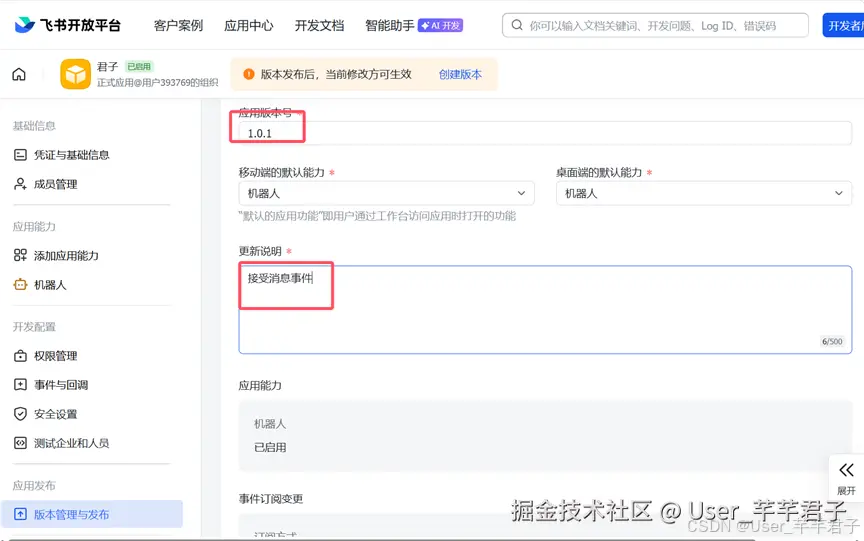Click the AI 开发 badge
This screenshot has height=541, width=864.
coord(440,25)
